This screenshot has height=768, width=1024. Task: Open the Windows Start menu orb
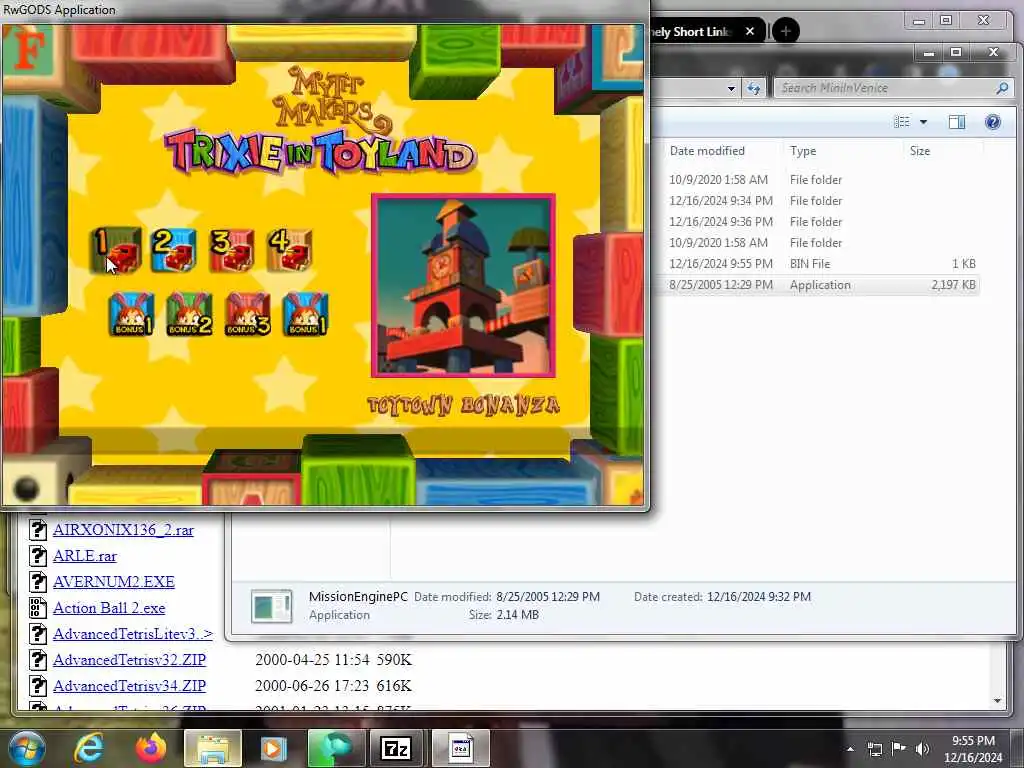coord(25,748)
